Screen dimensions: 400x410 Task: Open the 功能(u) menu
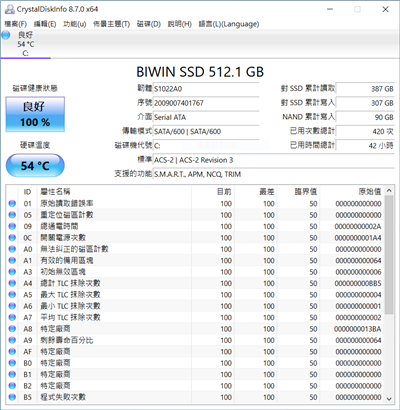tap(75, 24)
